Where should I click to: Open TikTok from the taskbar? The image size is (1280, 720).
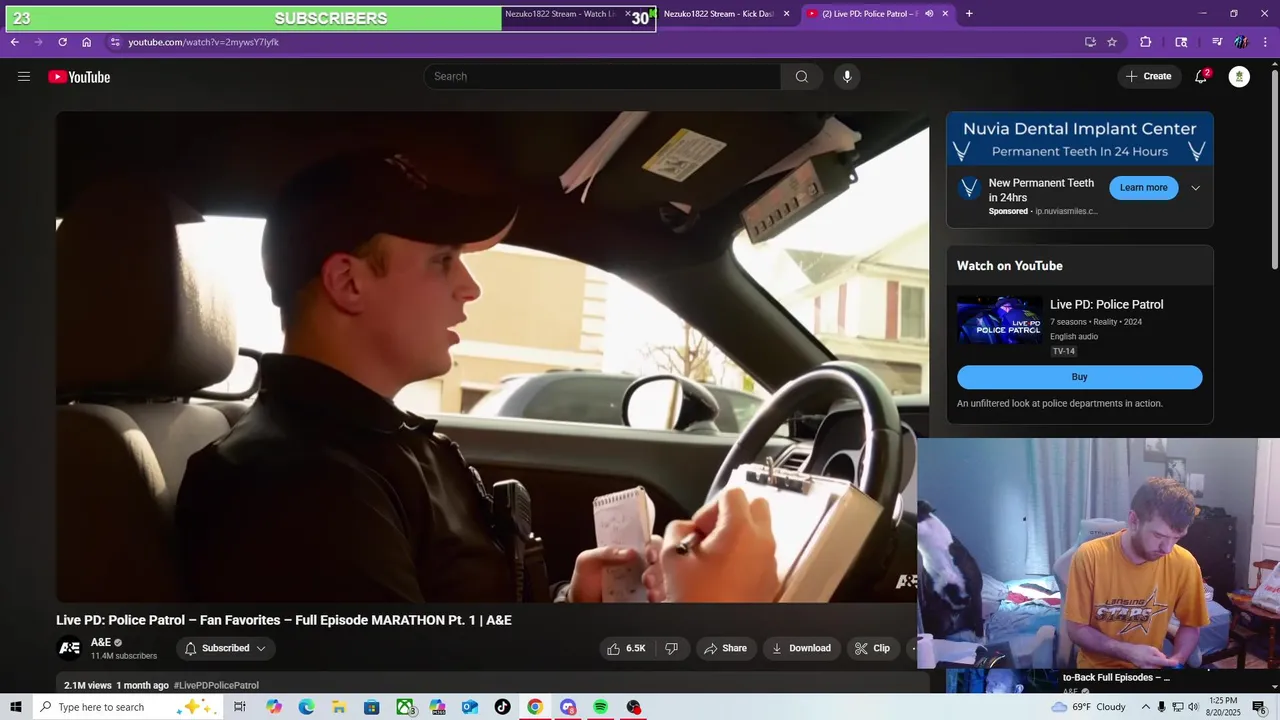(x=502, y=707)
